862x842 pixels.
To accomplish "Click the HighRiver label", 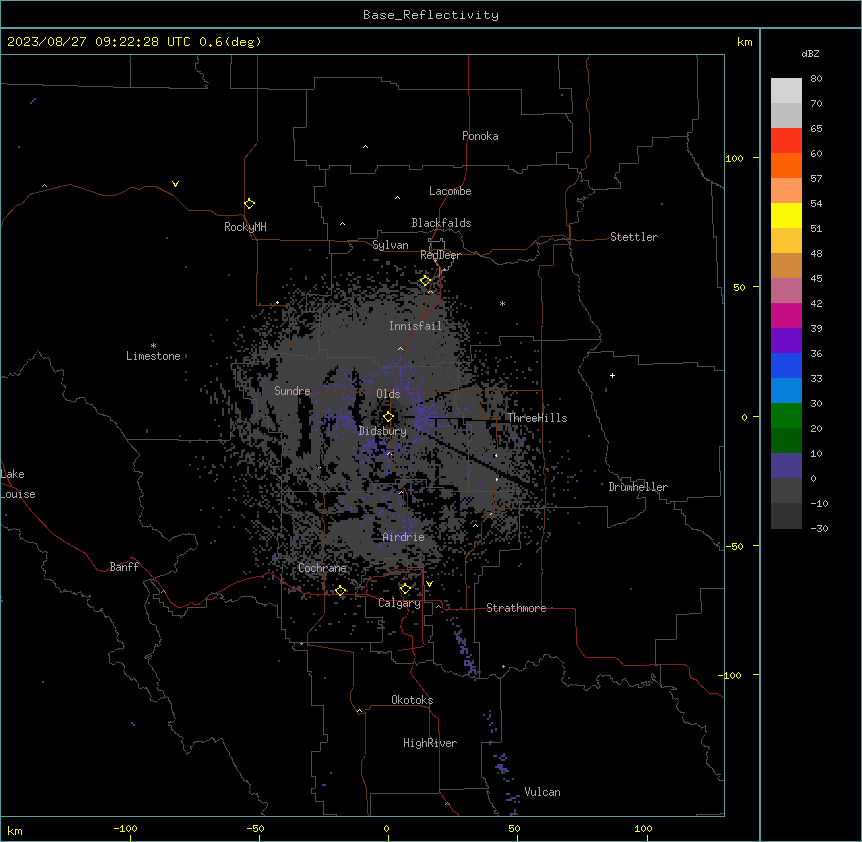I will [x=430, y=743].
